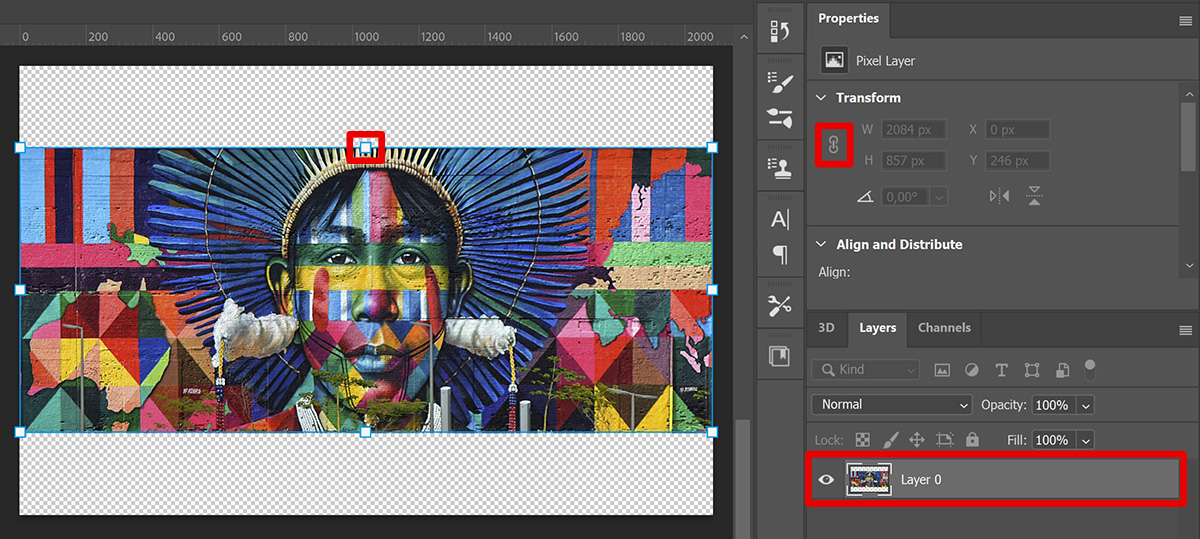Filter layers by type layers
Image resolution: width=1200 pixels, height=539 pixels.
pyautogui.click(x=1002, y=369)
